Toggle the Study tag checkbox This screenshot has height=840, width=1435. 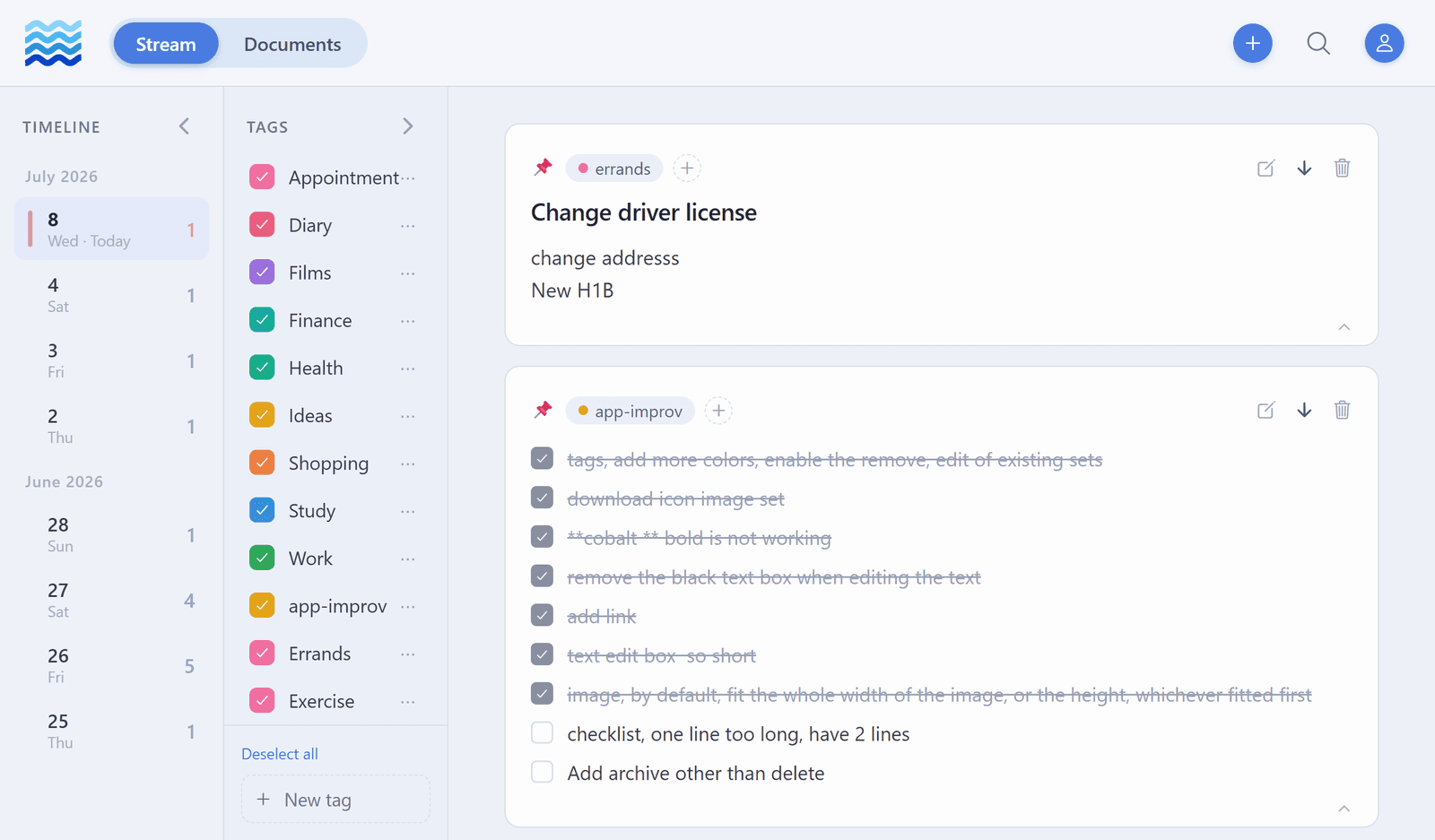pos(262,510)
